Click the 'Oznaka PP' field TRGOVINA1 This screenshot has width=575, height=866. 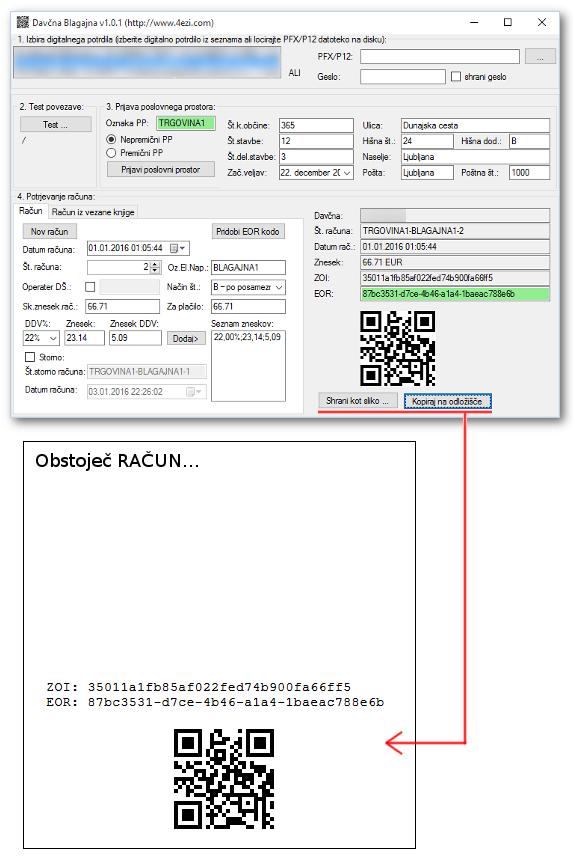186,123
